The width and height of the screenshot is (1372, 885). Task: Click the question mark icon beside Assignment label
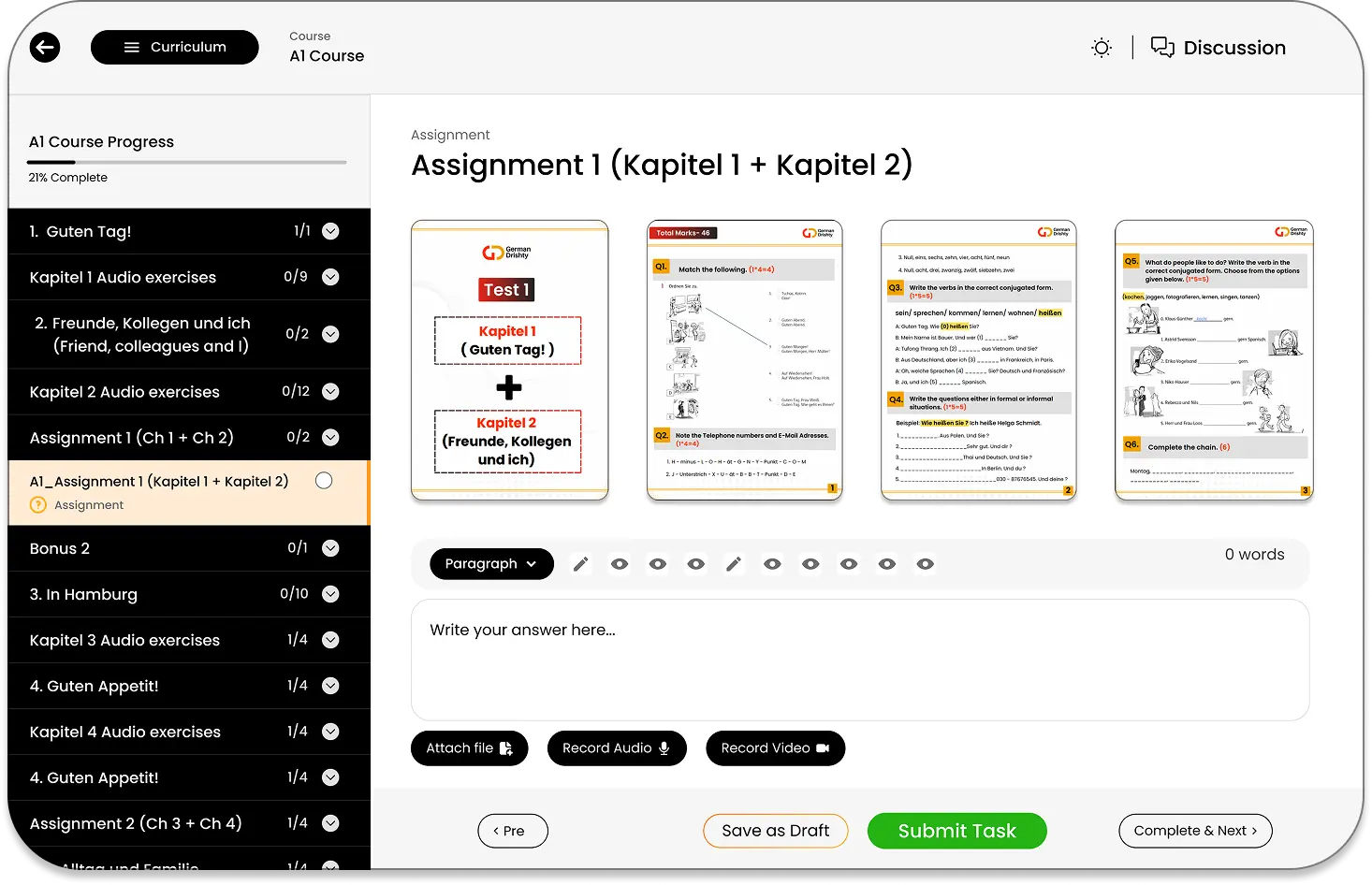tap(38, 505)
